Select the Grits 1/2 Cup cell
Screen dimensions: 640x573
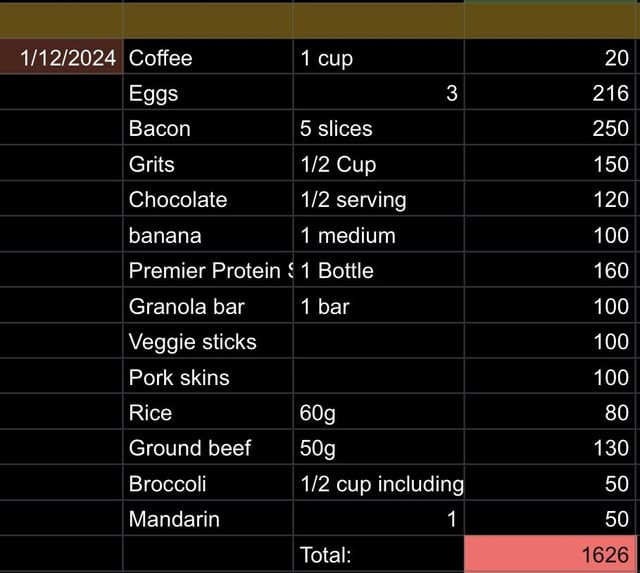click(x=378, y=163)
